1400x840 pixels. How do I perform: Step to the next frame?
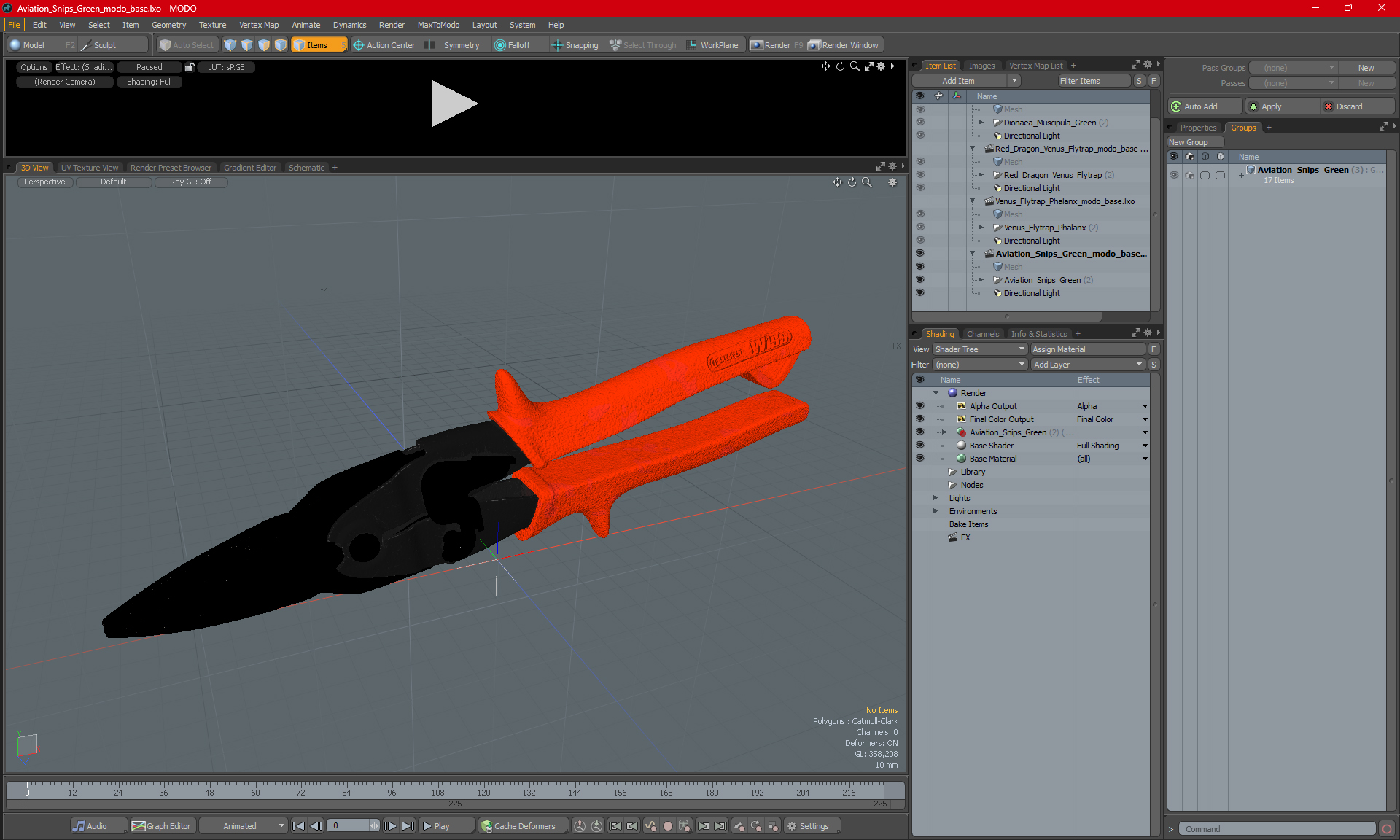390,826
